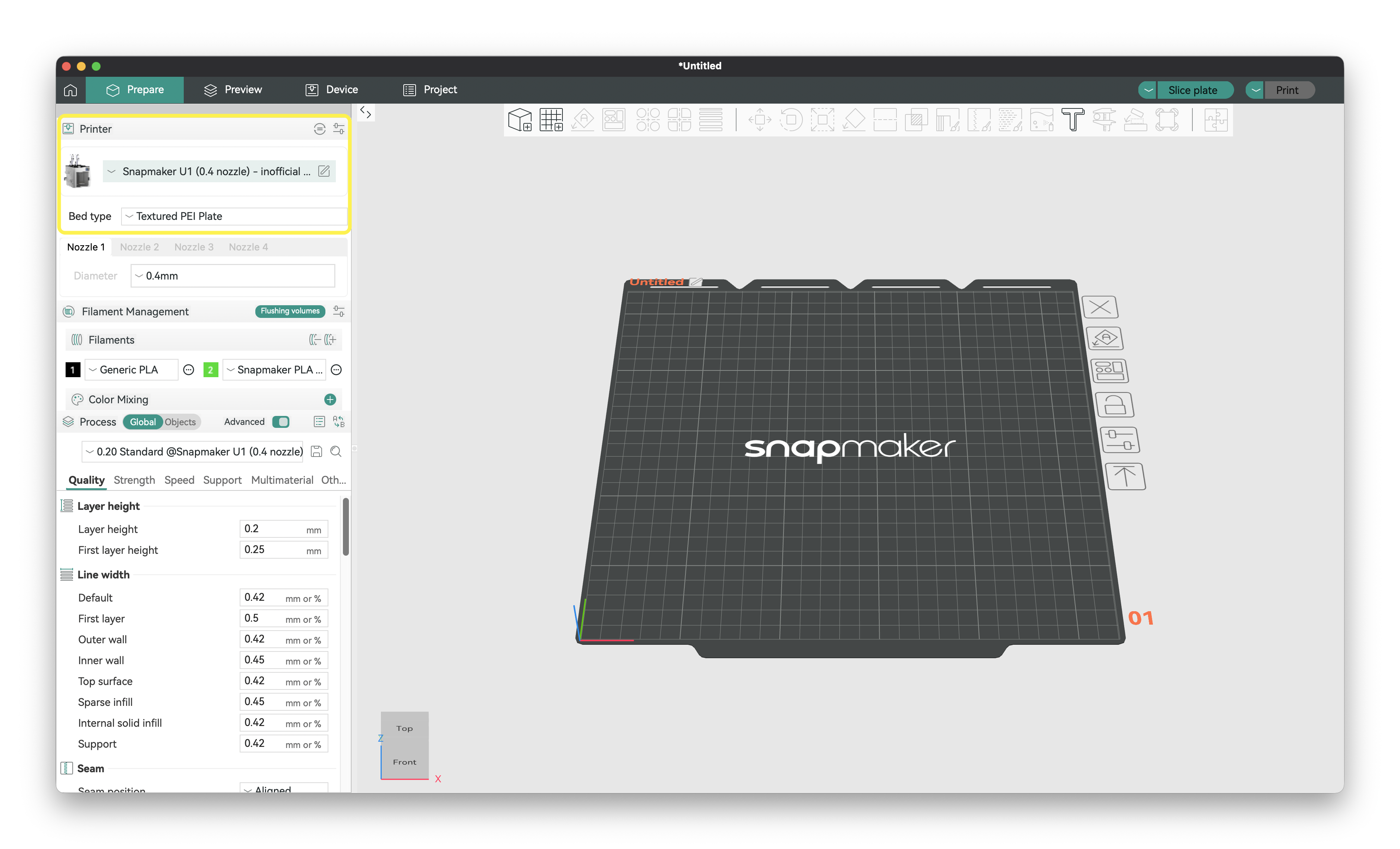This screenshot has height=849, width=1400.
Task: Select the Mesh boolean tool icon
Action: [916, 120]
